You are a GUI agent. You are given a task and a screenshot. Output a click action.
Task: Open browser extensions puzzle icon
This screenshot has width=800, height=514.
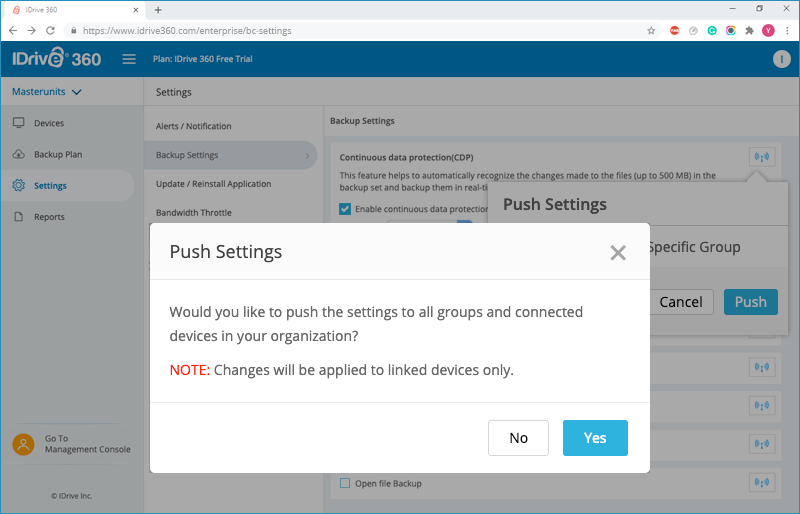(749, 31)
